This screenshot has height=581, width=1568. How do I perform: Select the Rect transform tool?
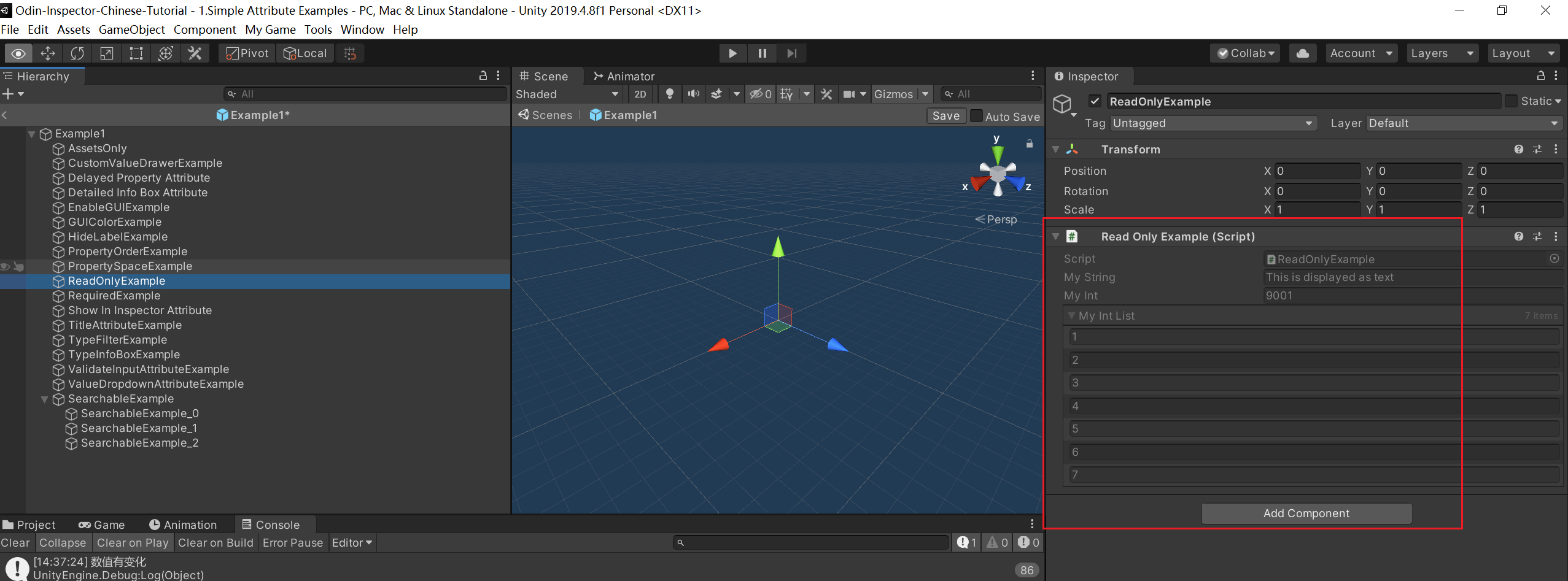click(x=136, y=53)
